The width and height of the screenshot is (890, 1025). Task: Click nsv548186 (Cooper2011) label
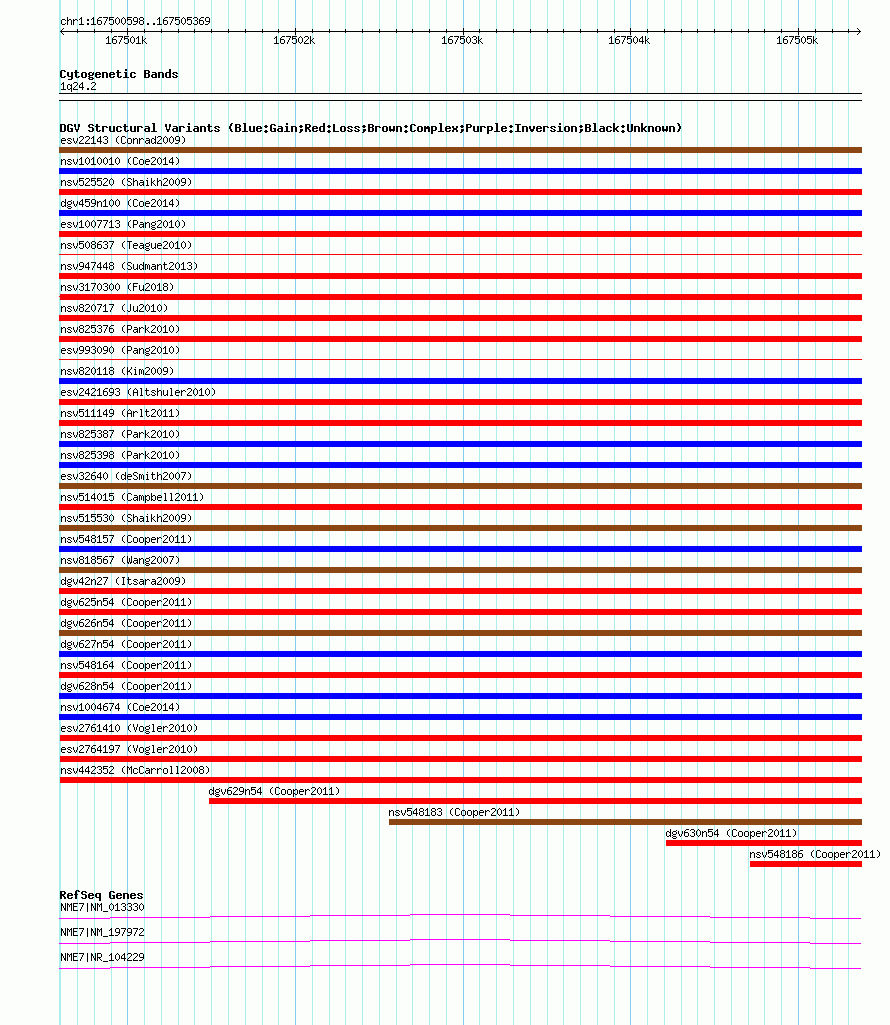pos(815,854)
